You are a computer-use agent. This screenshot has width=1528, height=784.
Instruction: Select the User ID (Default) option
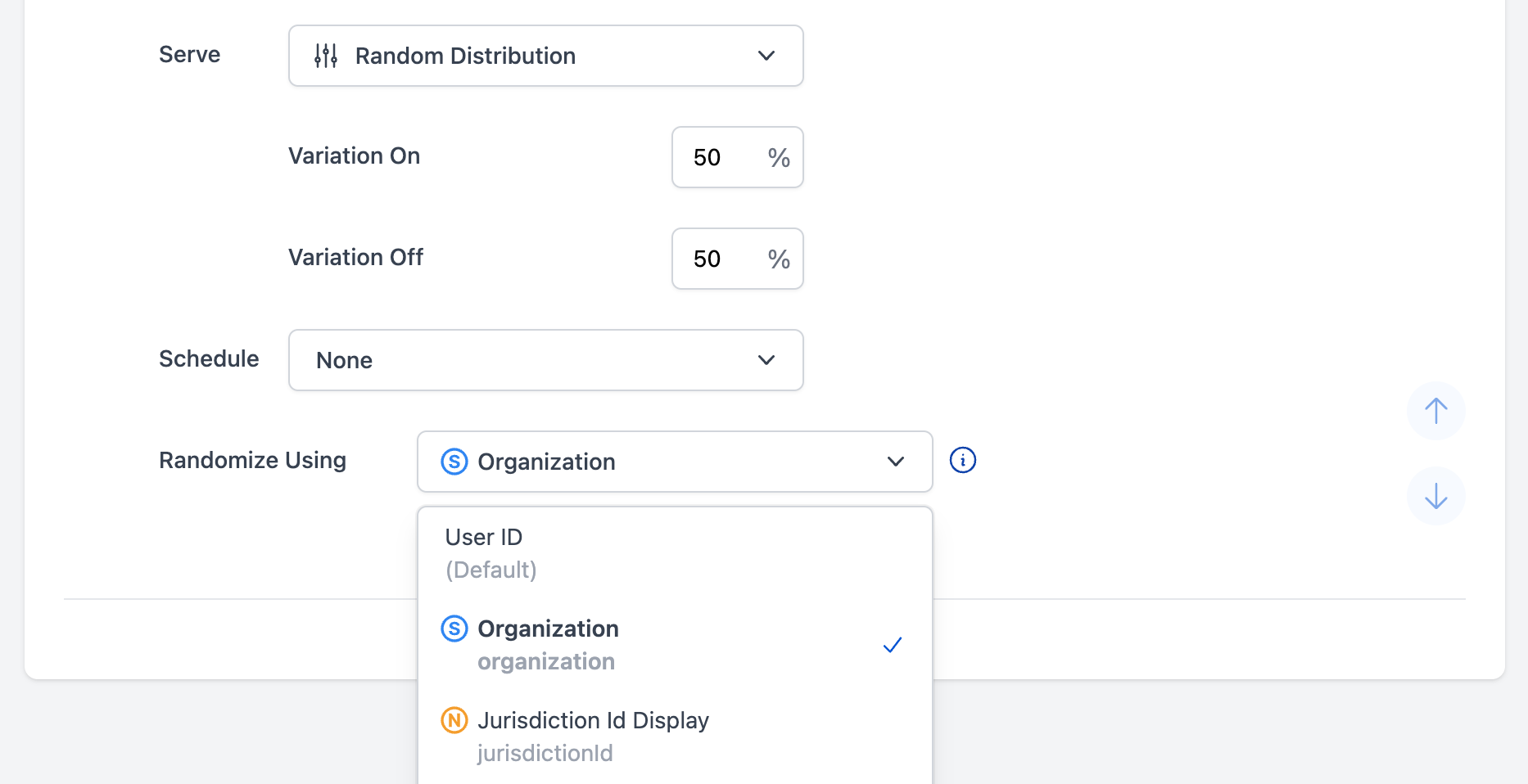pos(573,552)
